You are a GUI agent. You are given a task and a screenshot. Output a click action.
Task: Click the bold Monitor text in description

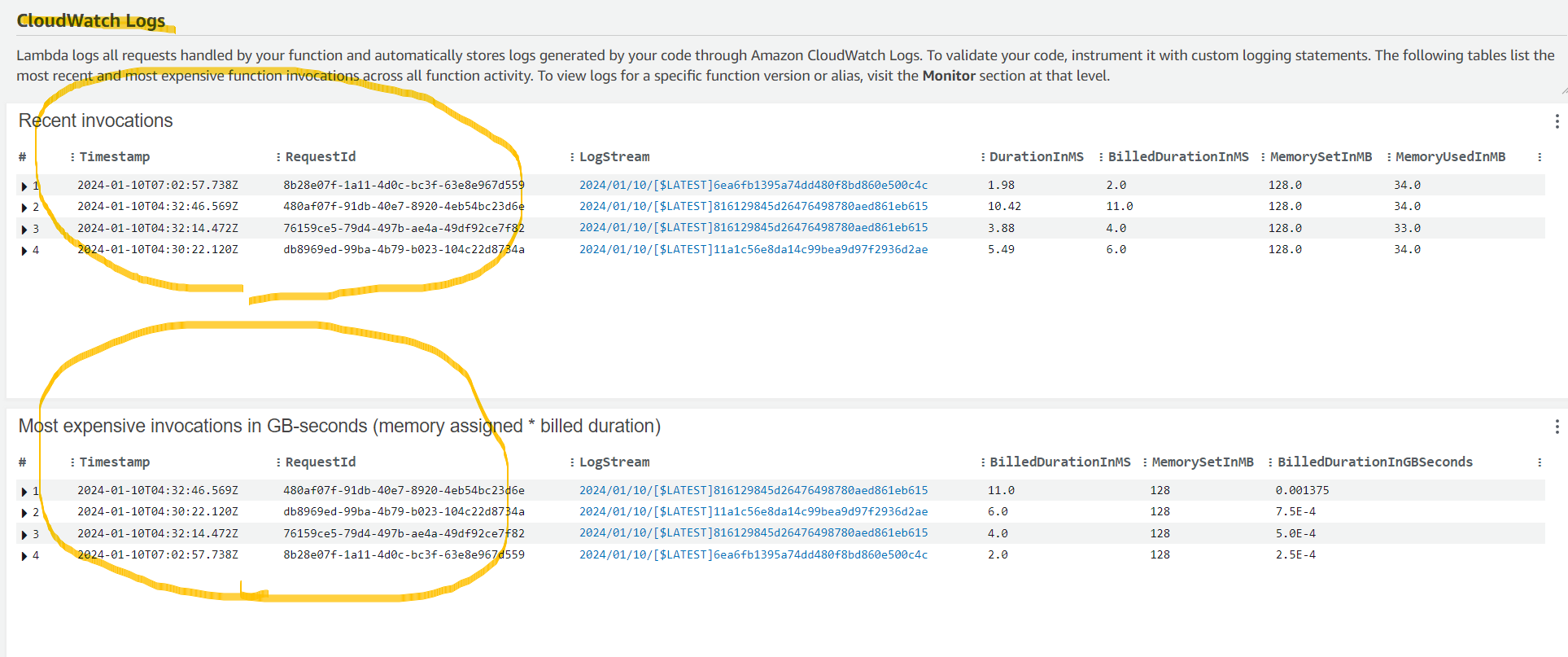[x=949, y=76]
